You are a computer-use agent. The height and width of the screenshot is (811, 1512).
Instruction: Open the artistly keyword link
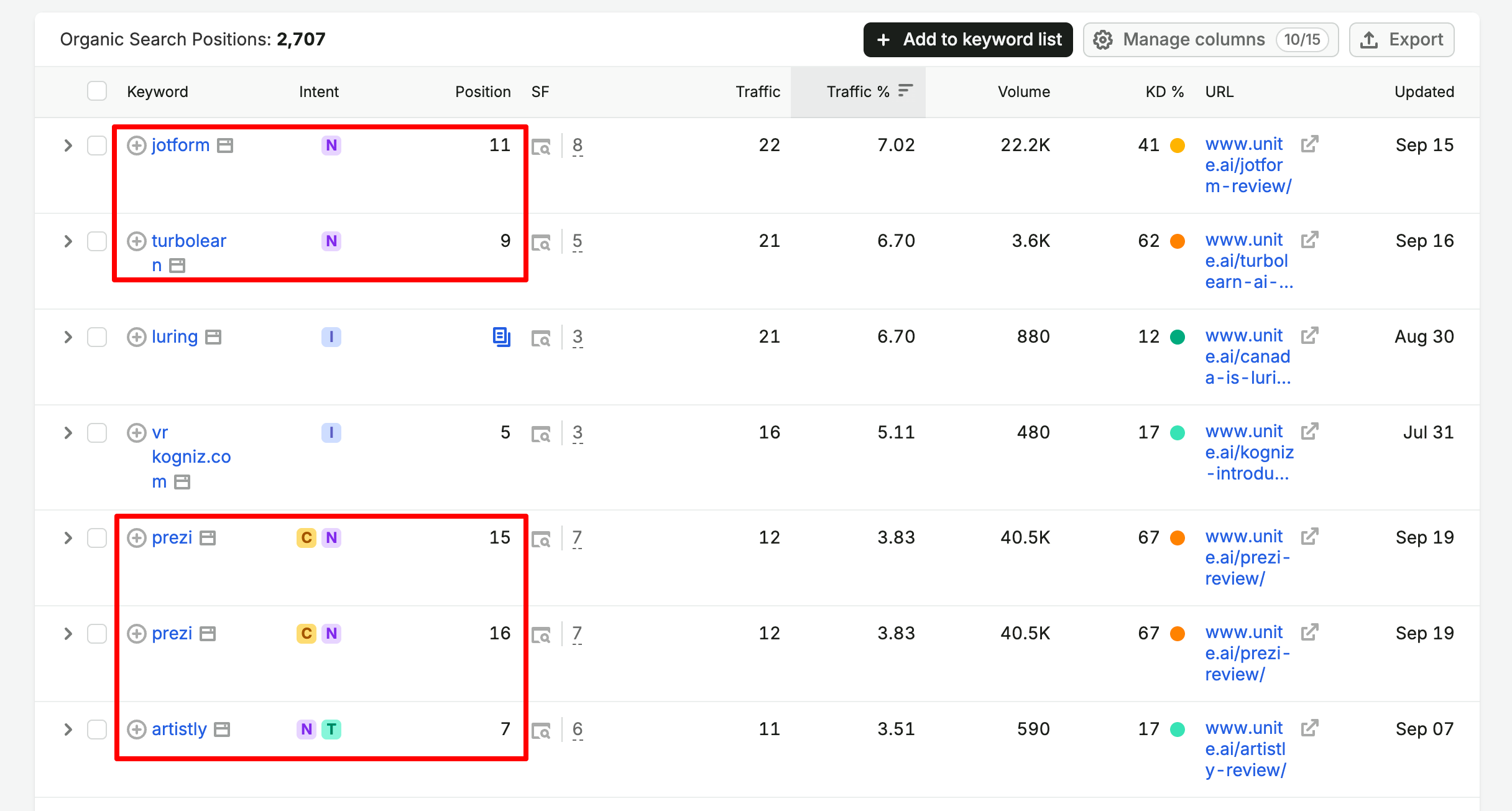(179, 730)
